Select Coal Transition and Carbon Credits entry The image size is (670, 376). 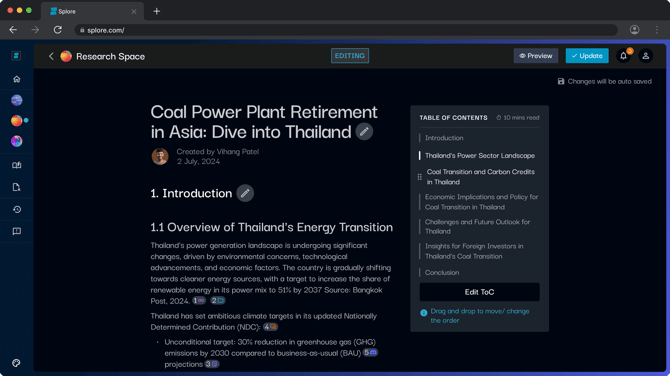[481, 177]
